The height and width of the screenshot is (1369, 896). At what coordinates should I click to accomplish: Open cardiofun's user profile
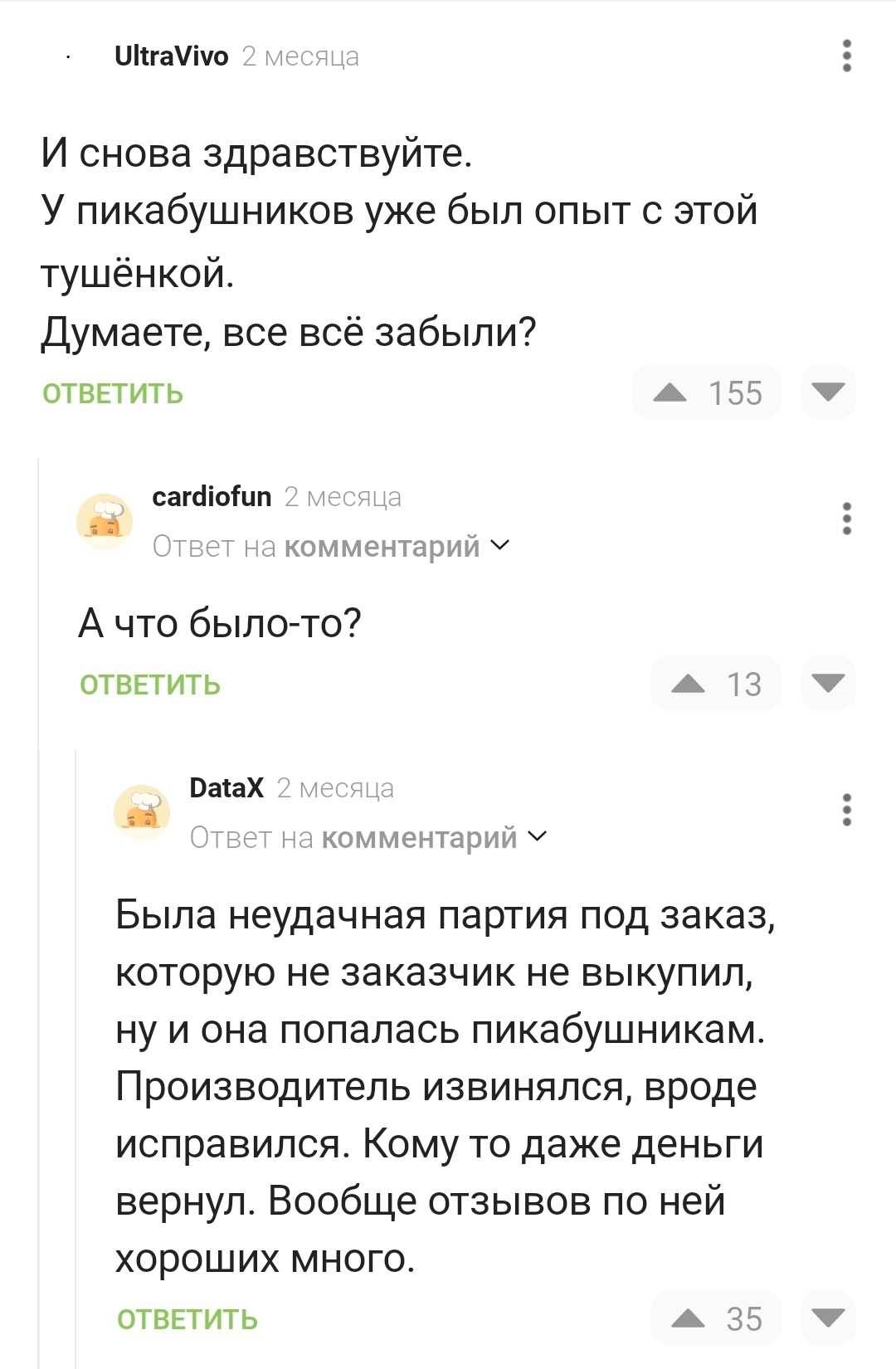pos(212,497)
